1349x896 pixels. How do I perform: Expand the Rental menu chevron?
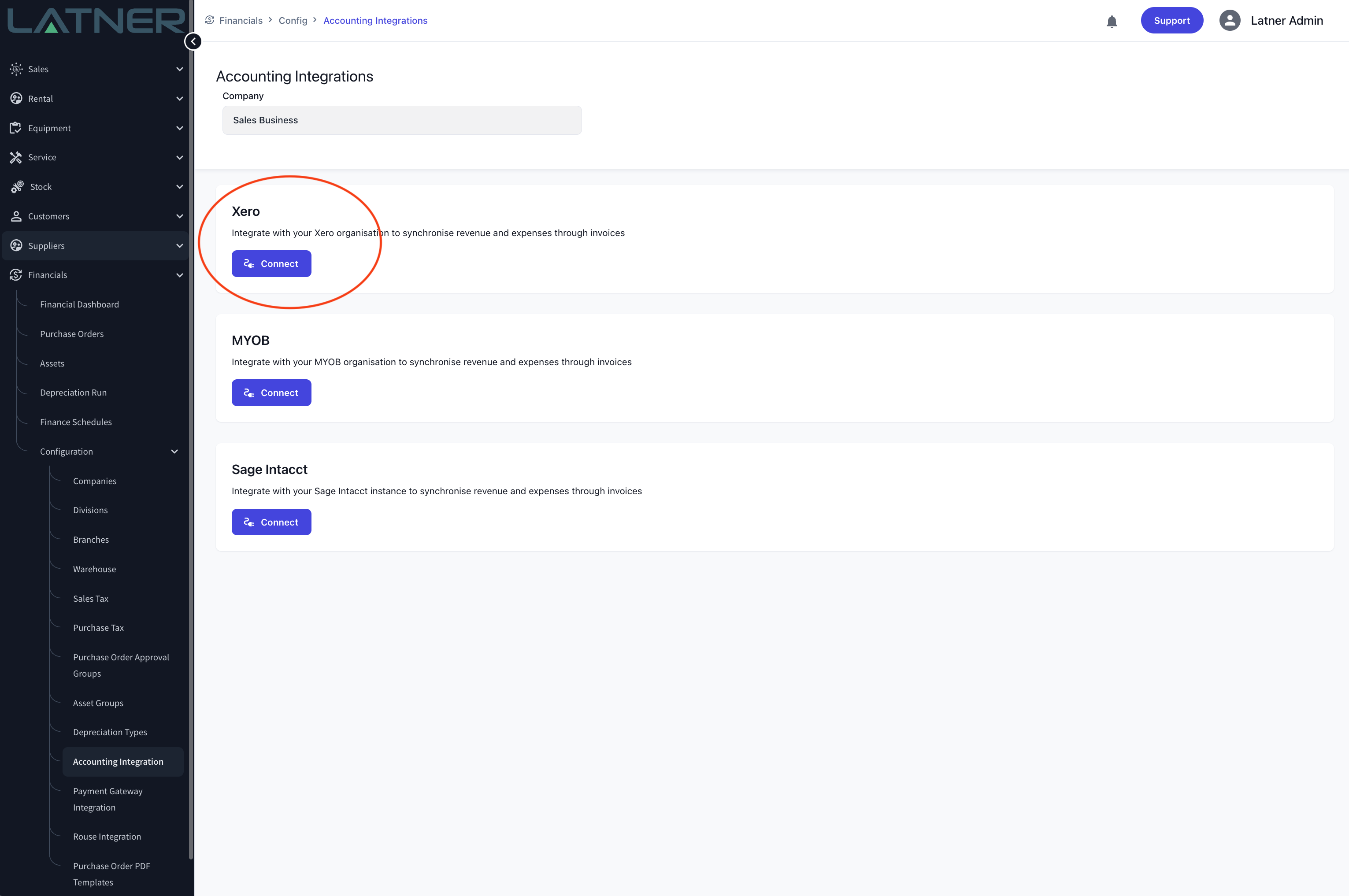click(179, 98)
